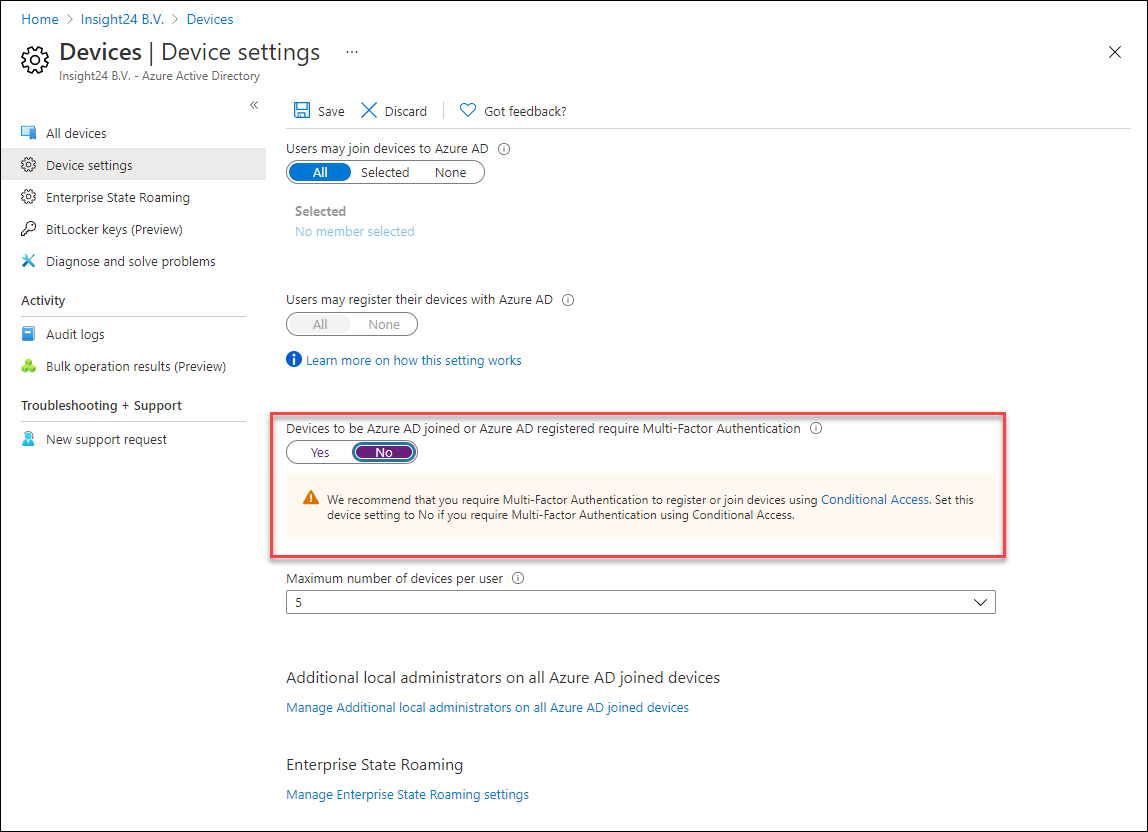
Task: Open All devices menu item
Action: (133, 133)
